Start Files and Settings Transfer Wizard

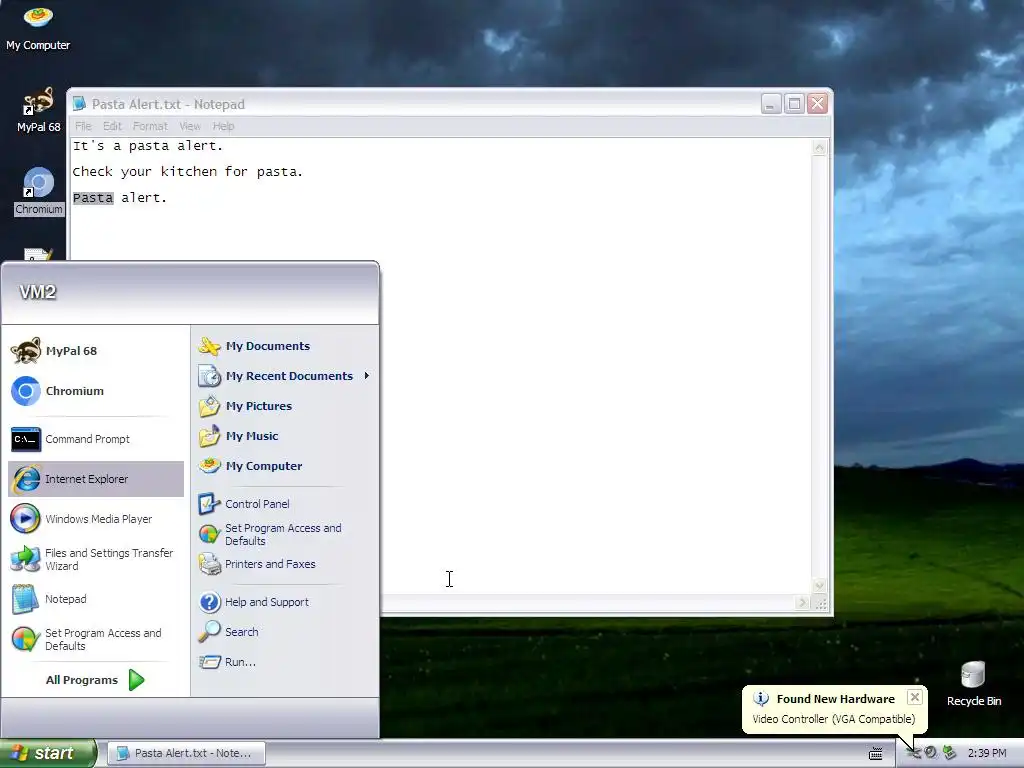pyautogui.click(x=95, y=559)
